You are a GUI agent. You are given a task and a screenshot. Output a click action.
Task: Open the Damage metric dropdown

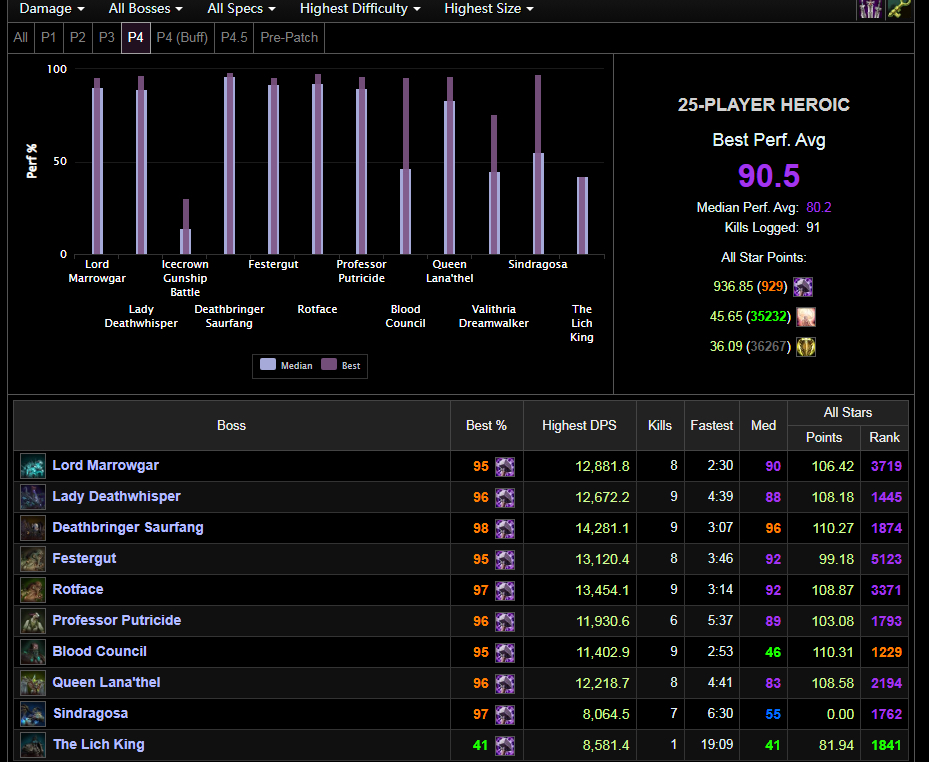[52, 9]
